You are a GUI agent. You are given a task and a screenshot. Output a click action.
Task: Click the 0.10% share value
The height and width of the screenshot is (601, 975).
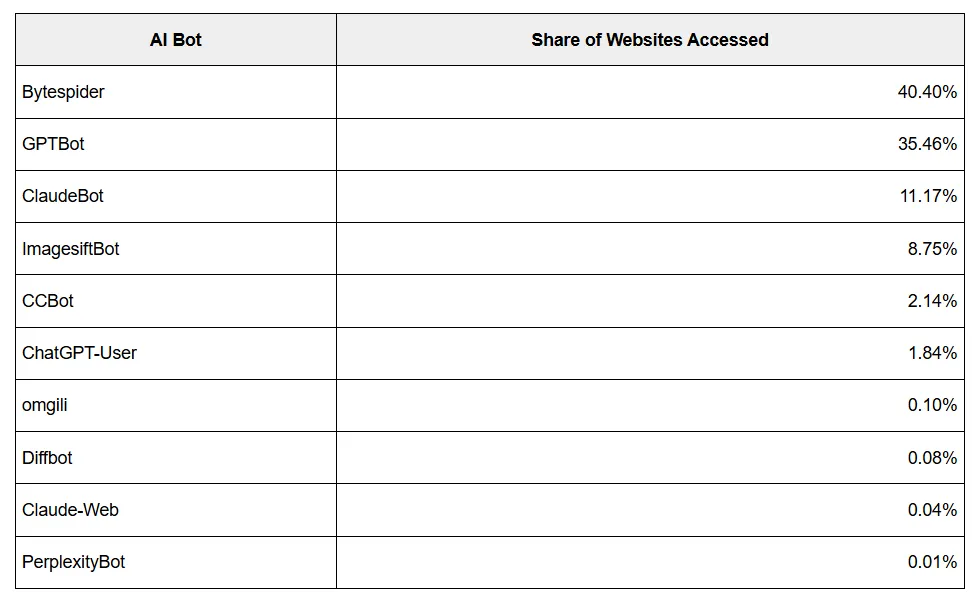click(932, 405)
